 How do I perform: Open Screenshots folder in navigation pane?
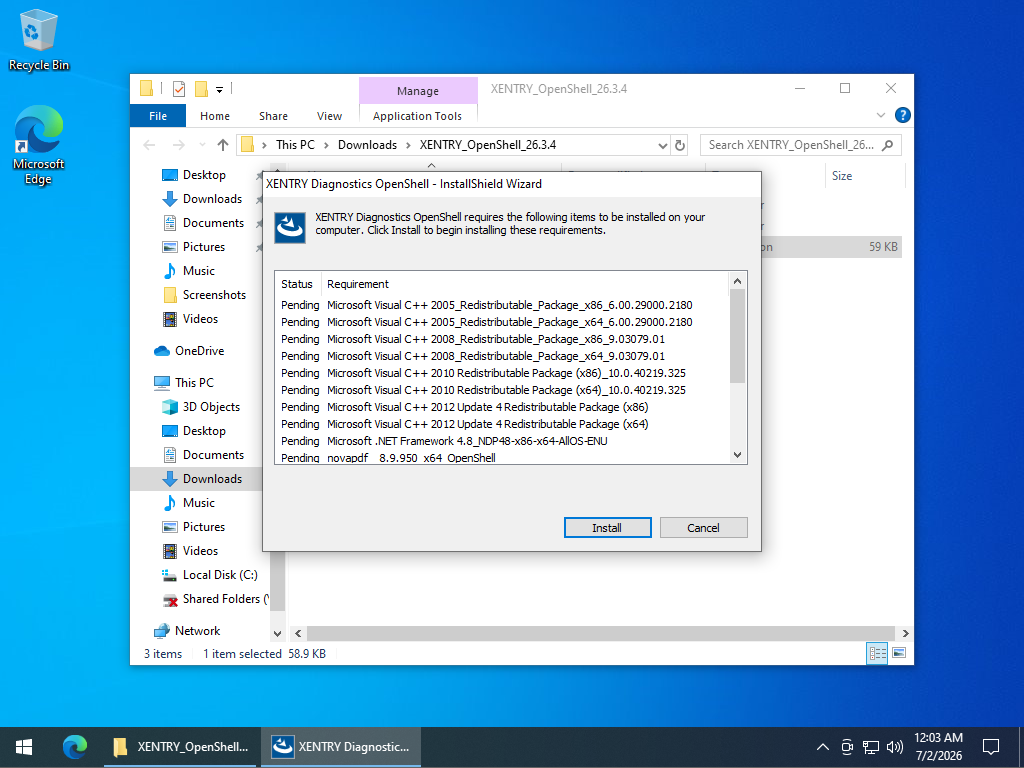click(x=214, y=295)
